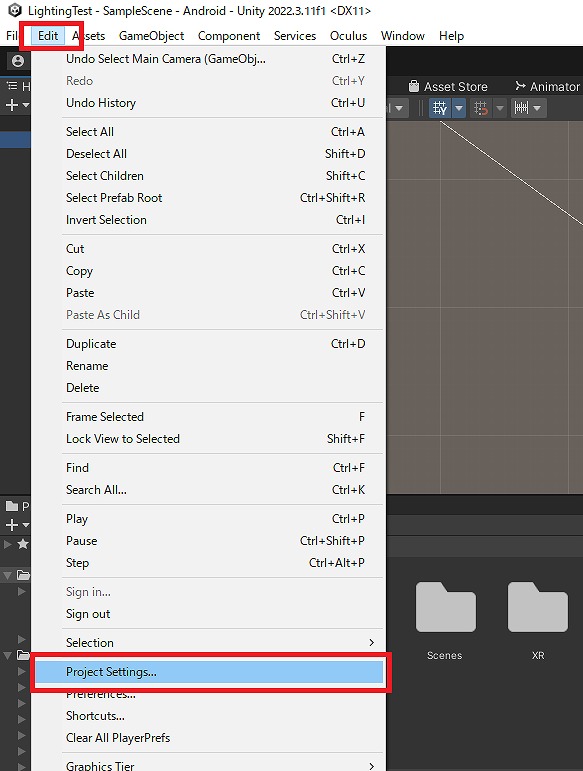Open the GameObject menu

tap(151, 36)
